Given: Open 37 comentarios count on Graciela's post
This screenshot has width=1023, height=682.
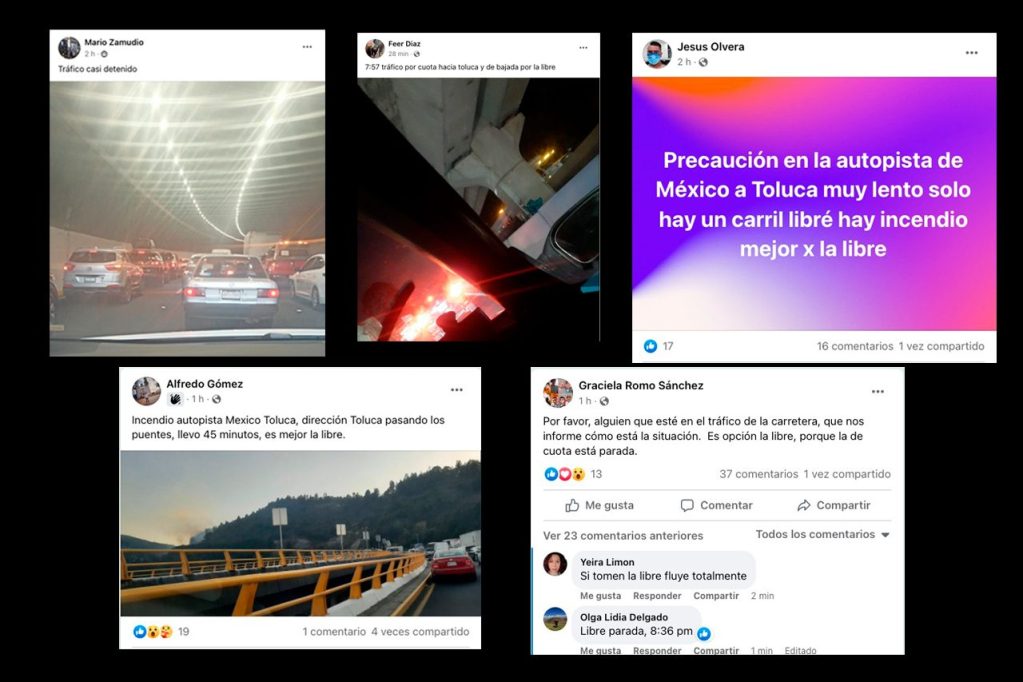Looking at the screenshot, I should [759, 474].
